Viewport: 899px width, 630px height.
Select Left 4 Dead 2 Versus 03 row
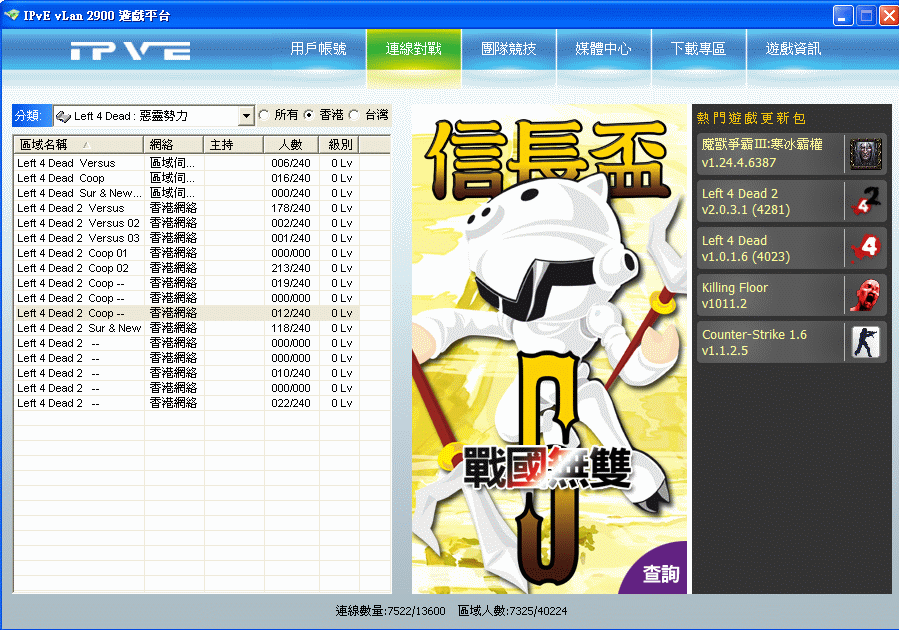coord(186,238)
